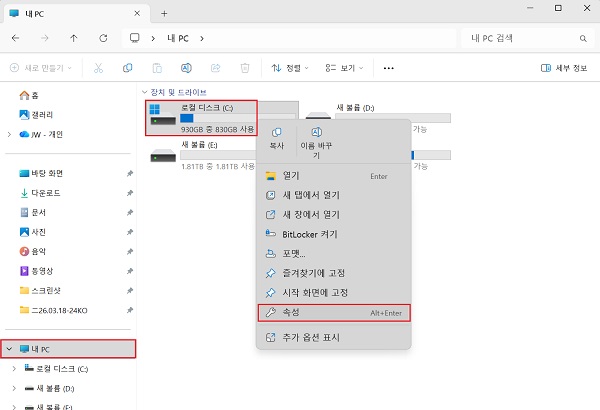Go up one folder level arrow

[74, 38]
